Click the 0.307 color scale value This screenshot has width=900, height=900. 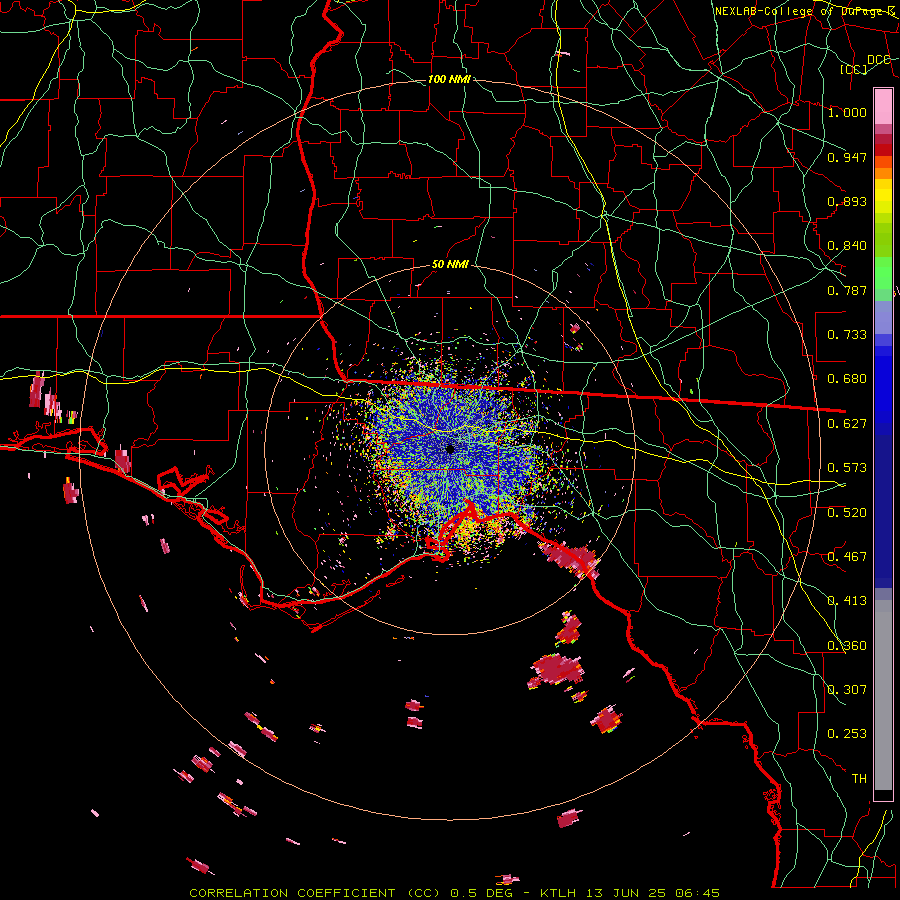[x=847, y=690]
